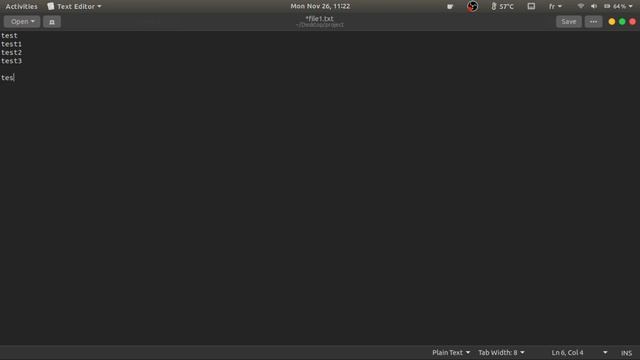Click the battery 64% indicator

point(615,7)
